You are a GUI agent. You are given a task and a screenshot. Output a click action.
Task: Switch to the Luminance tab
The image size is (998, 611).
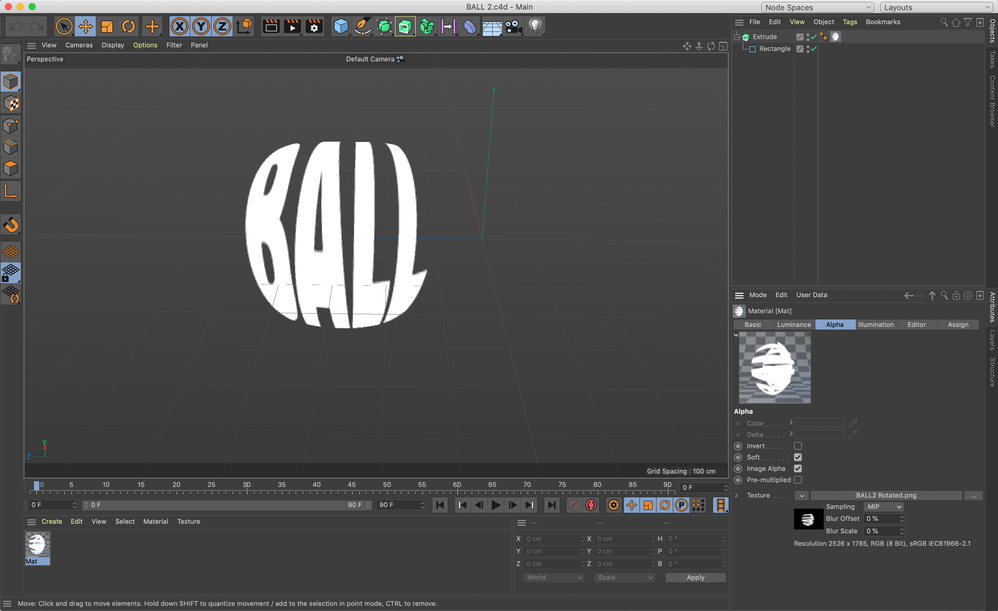tap(794, 324)
